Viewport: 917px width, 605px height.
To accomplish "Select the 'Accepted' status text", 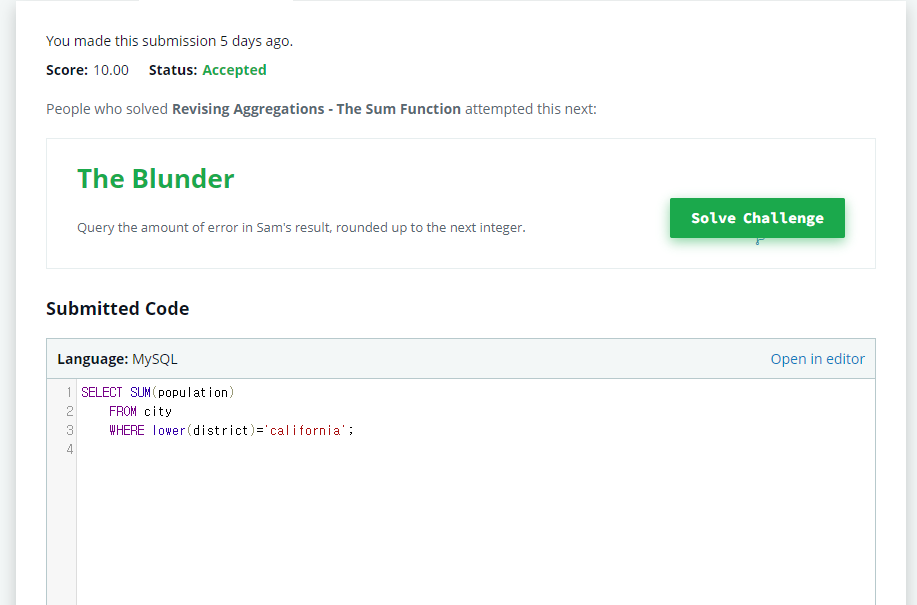I will pos(234,70).
